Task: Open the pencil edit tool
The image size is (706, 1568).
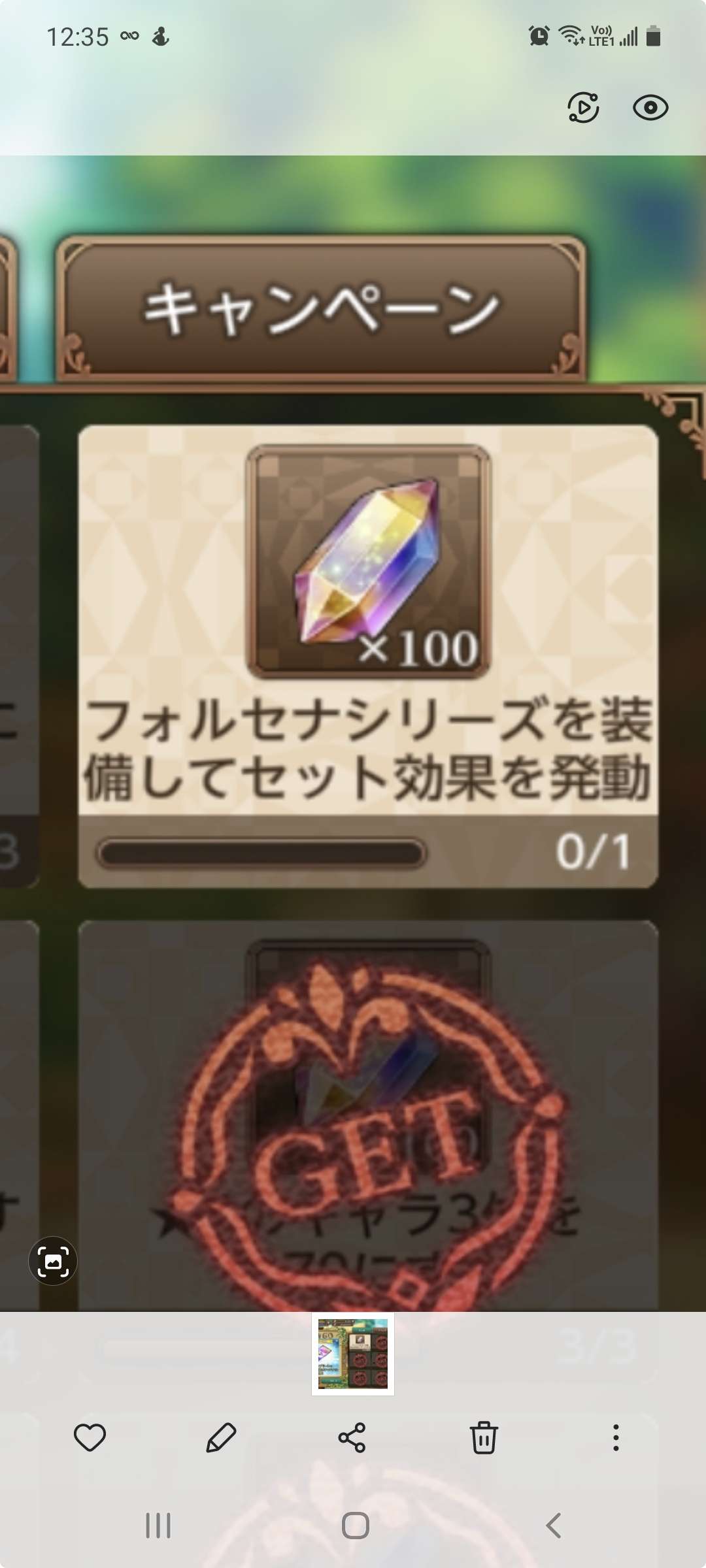Action: (221, 1437)
